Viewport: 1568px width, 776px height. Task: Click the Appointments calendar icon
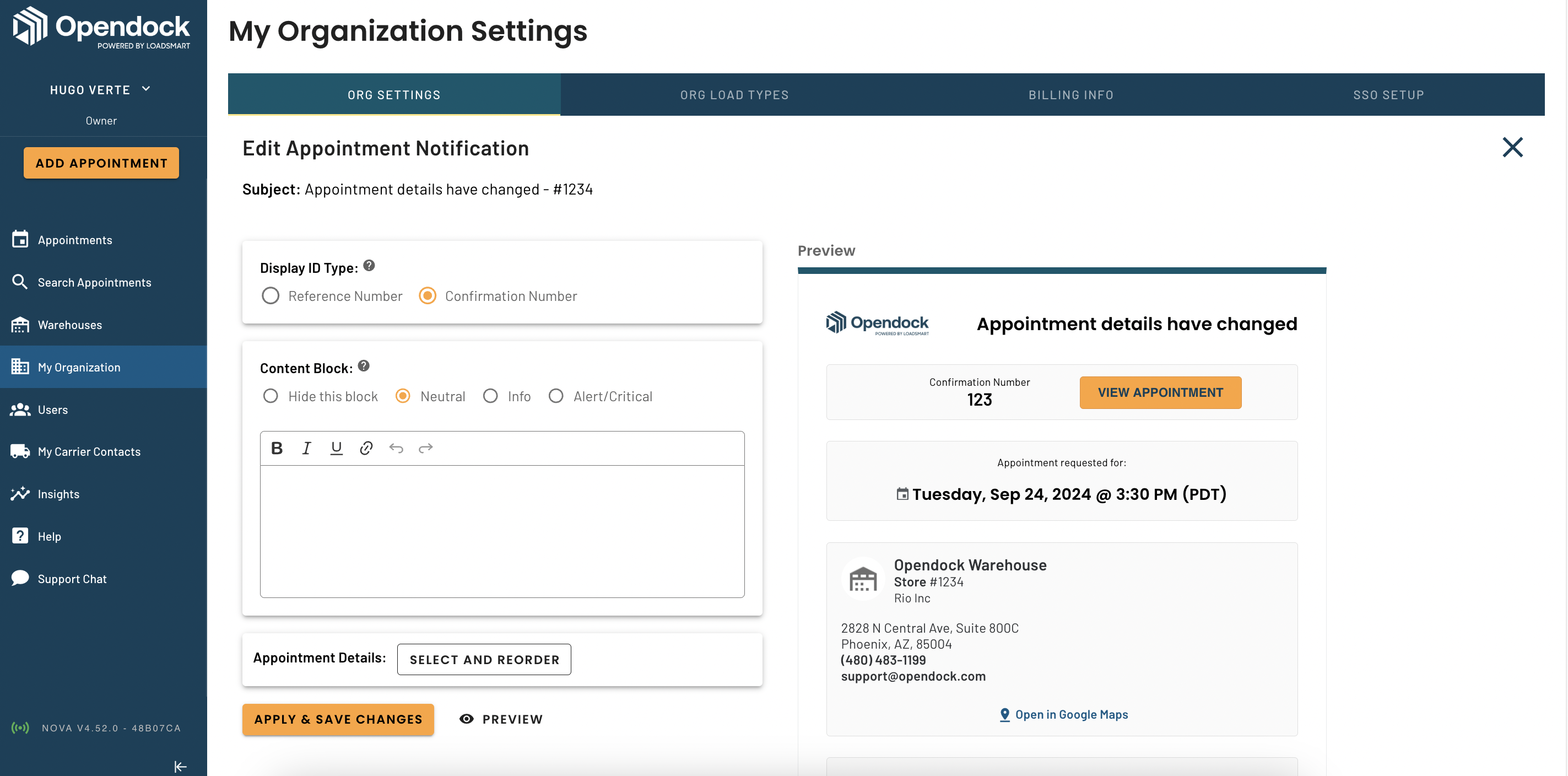click(20, 239)
